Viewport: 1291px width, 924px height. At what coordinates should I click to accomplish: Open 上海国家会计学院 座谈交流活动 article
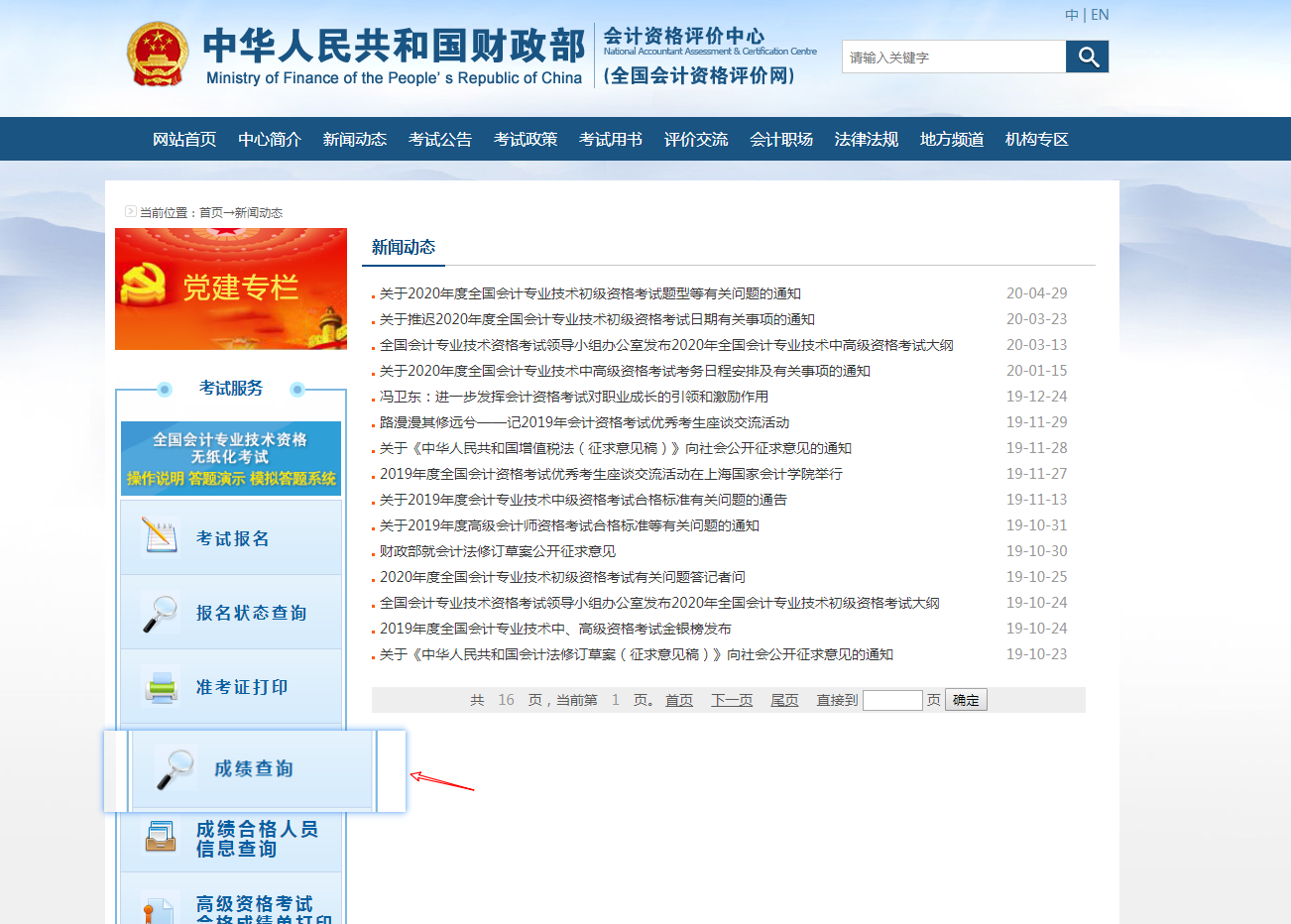[611, 474]
